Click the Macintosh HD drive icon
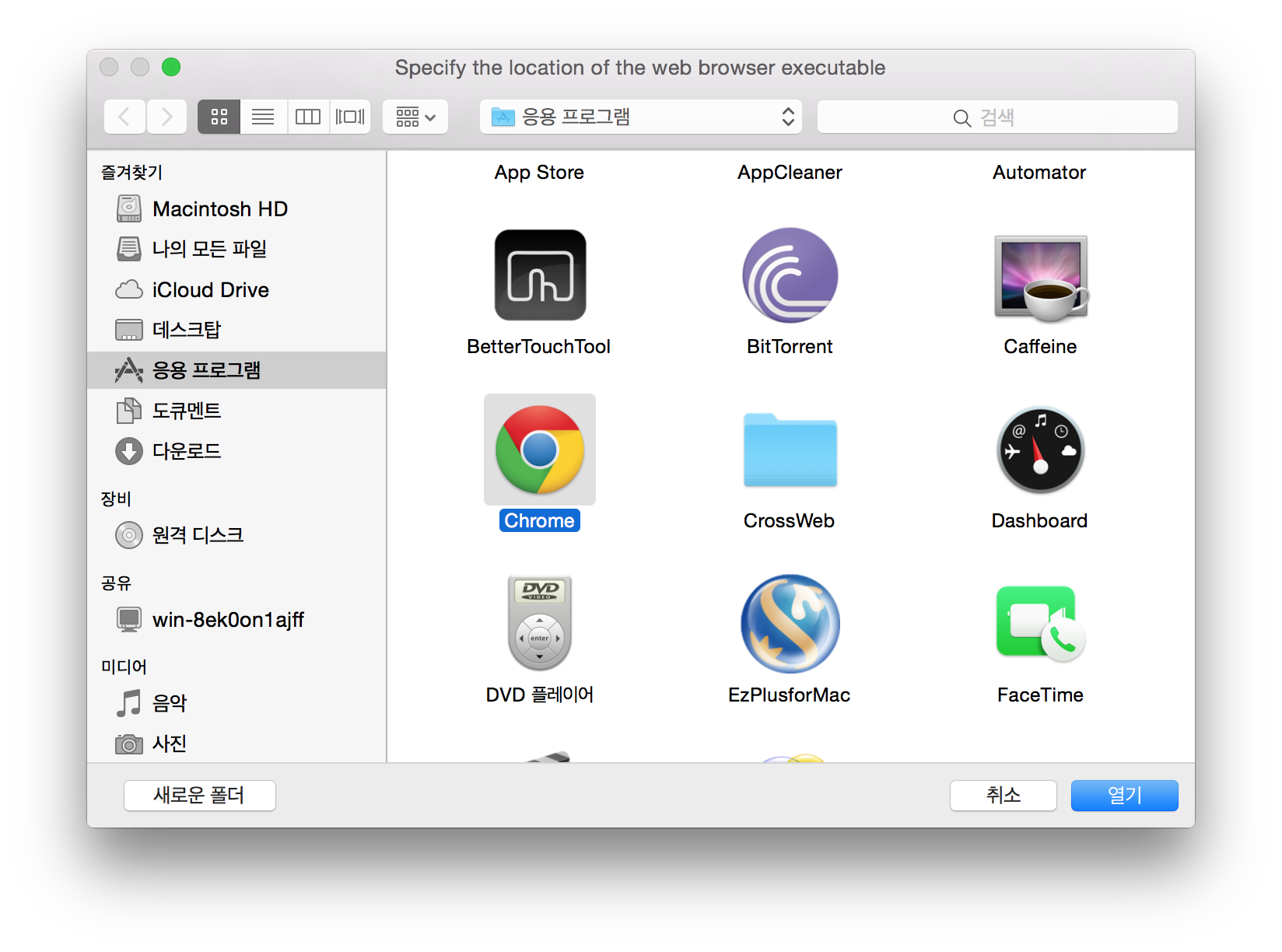This screenshot has height=952, width=1282. coord(129,208)
